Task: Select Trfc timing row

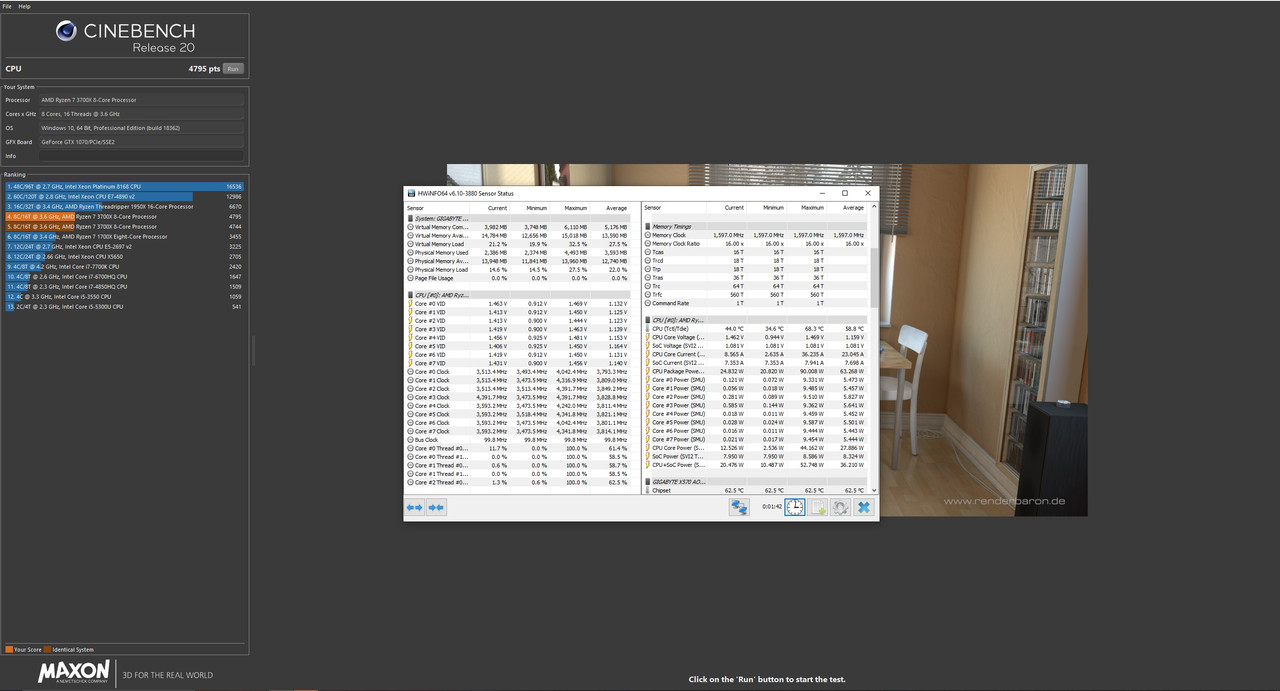Action: (756, 295)
